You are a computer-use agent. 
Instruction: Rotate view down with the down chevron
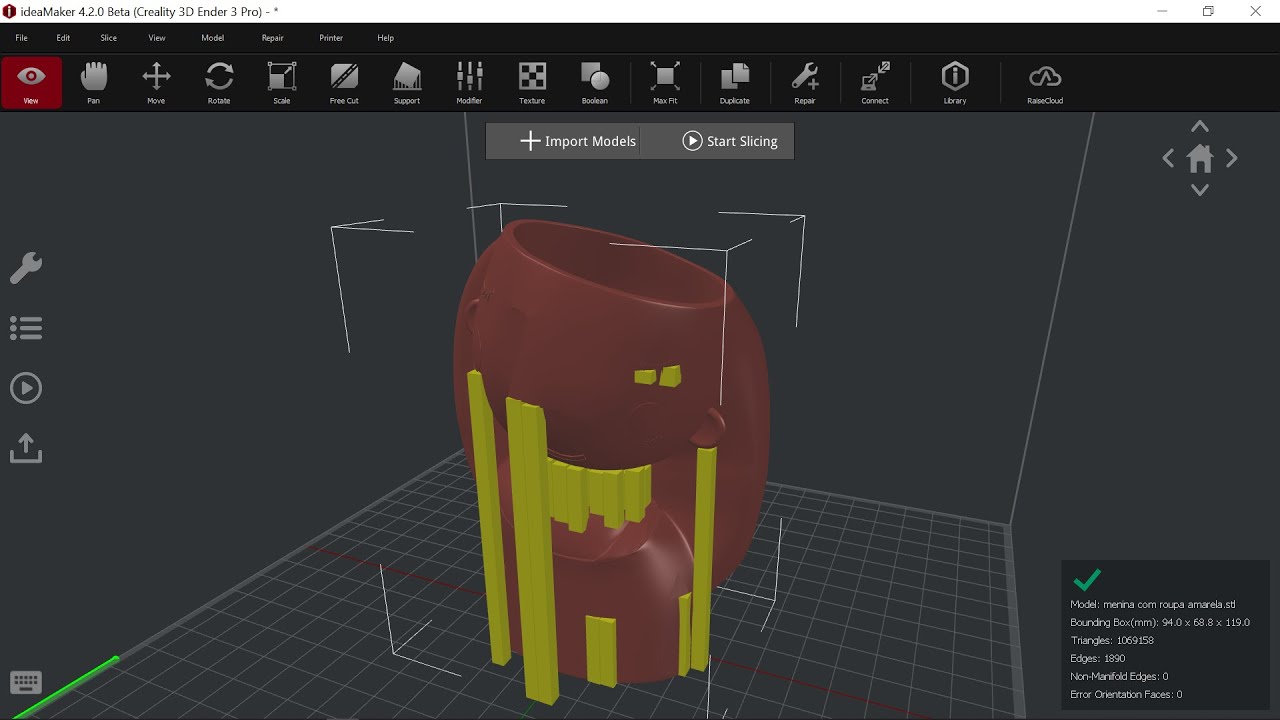tap(1200, 190)
